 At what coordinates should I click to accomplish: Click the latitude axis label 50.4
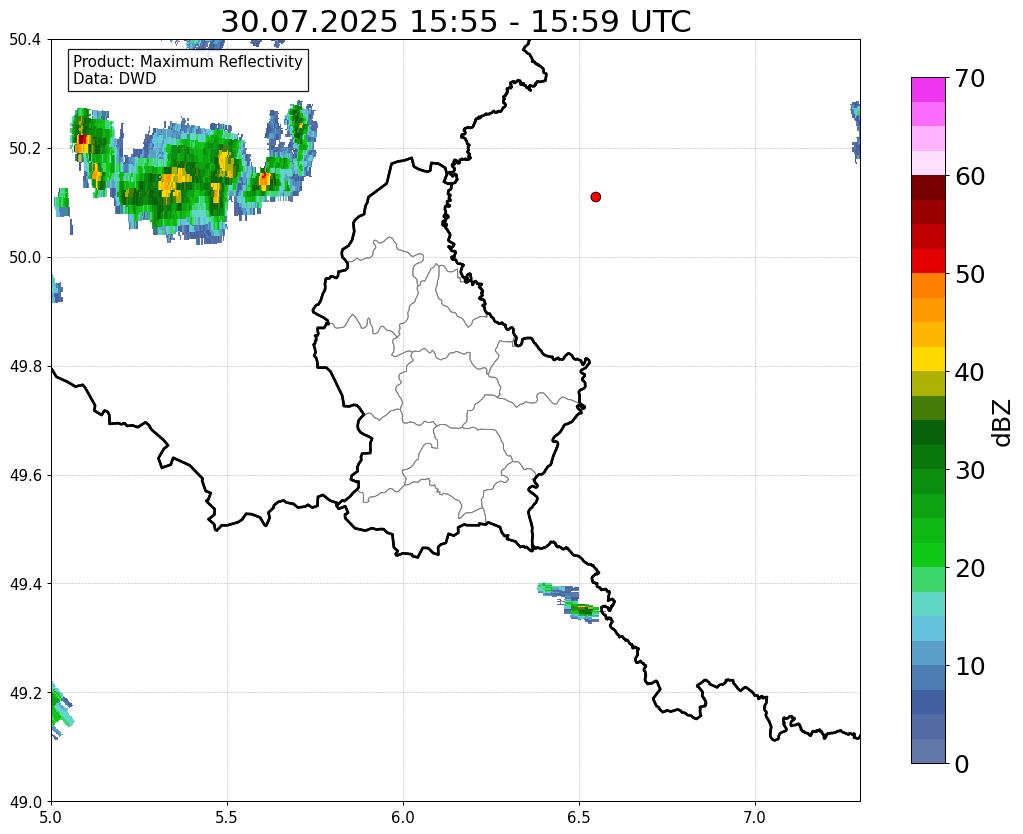point(25,40)
